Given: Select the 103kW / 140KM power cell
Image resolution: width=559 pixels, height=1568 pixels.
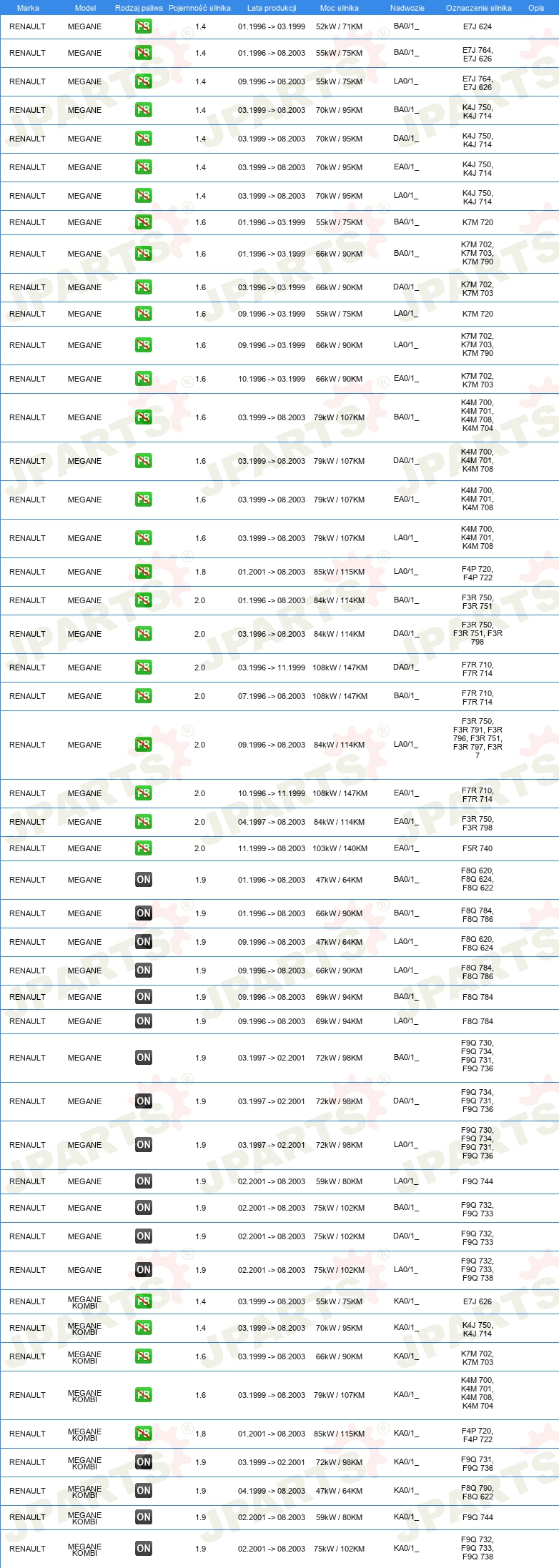Looking at the screenshot, I should pyautogui.click(x=340, y=848).
